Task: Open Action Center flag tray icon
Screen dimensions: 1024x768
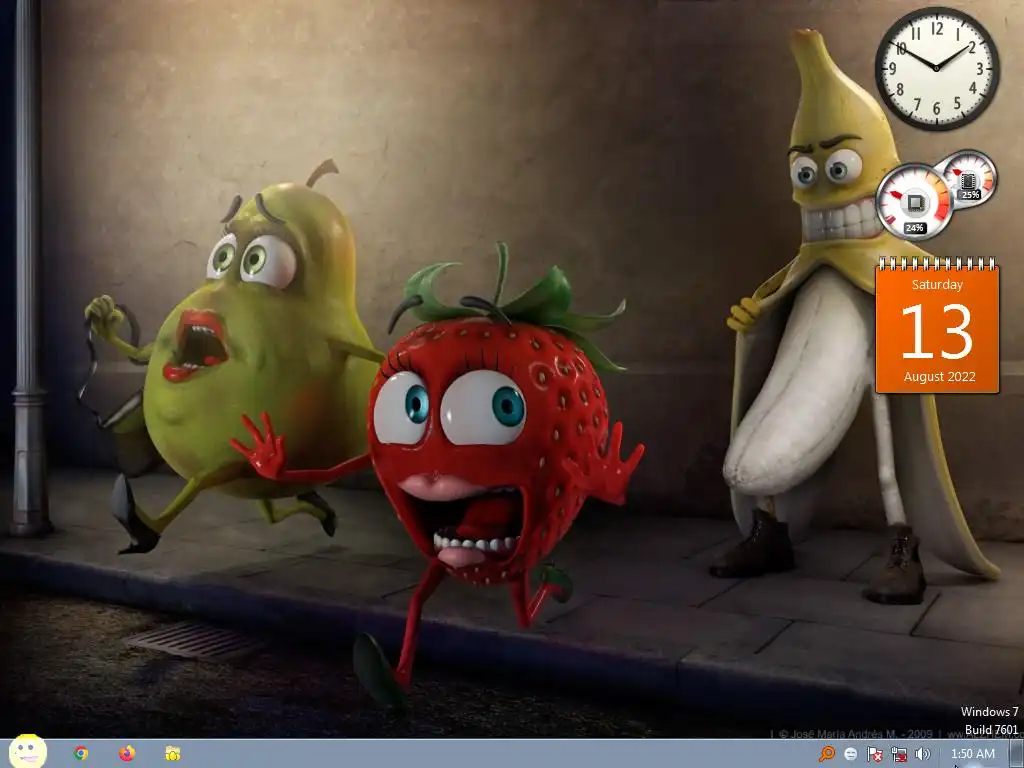Action: [x=874, y=754]
